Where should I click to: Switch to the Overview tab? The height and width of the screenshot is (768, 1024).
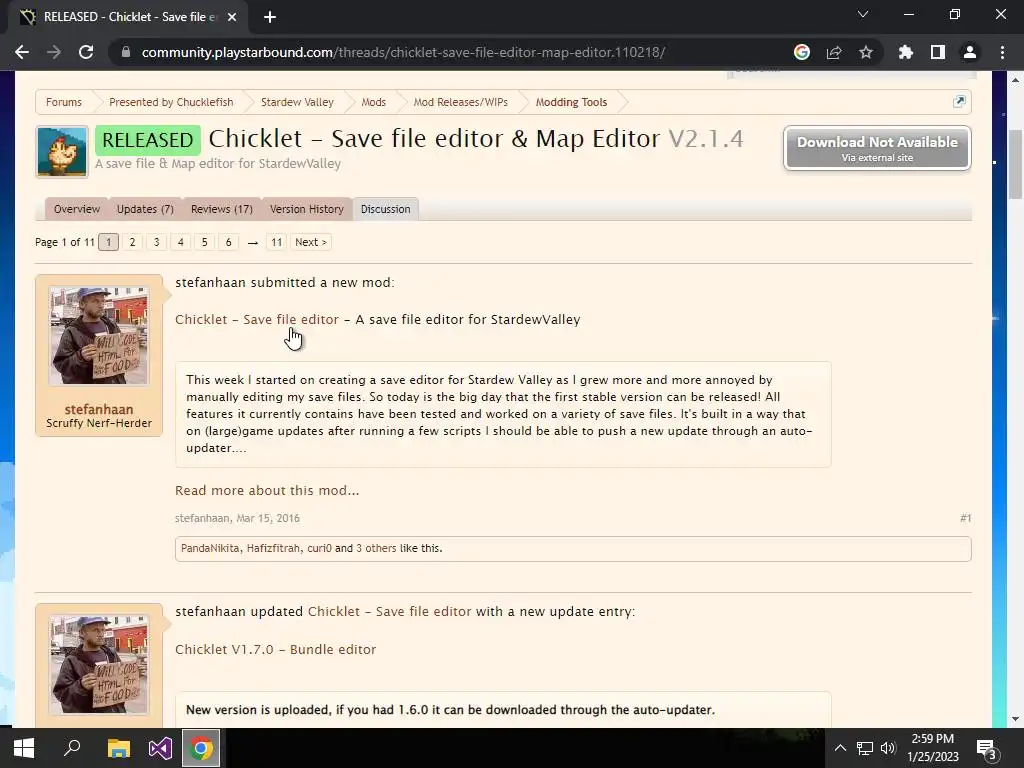pos(77,209)
